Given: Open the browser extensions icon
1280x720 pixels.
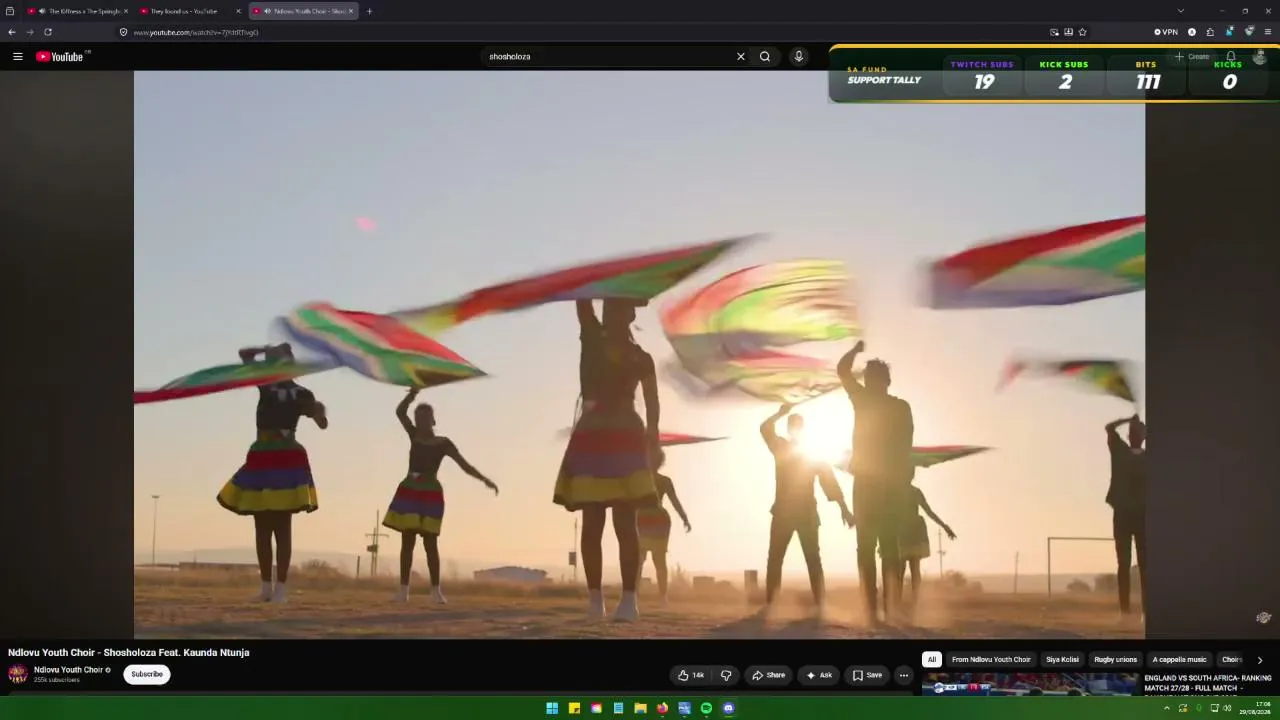Looking at the screenshot, I should pos(1210,32).
